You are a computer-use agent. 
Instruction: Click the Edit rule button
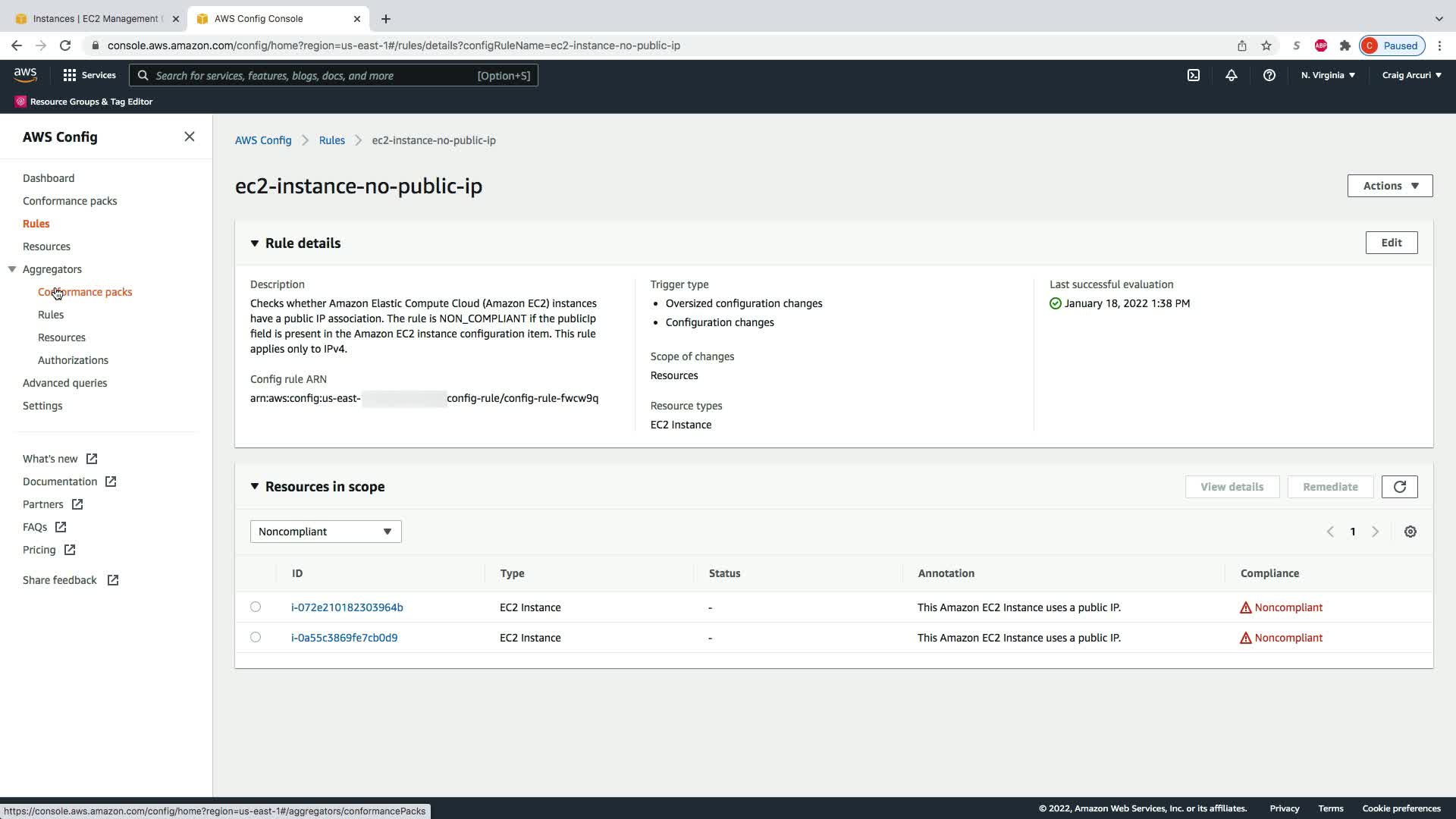tap(1391, 243)
